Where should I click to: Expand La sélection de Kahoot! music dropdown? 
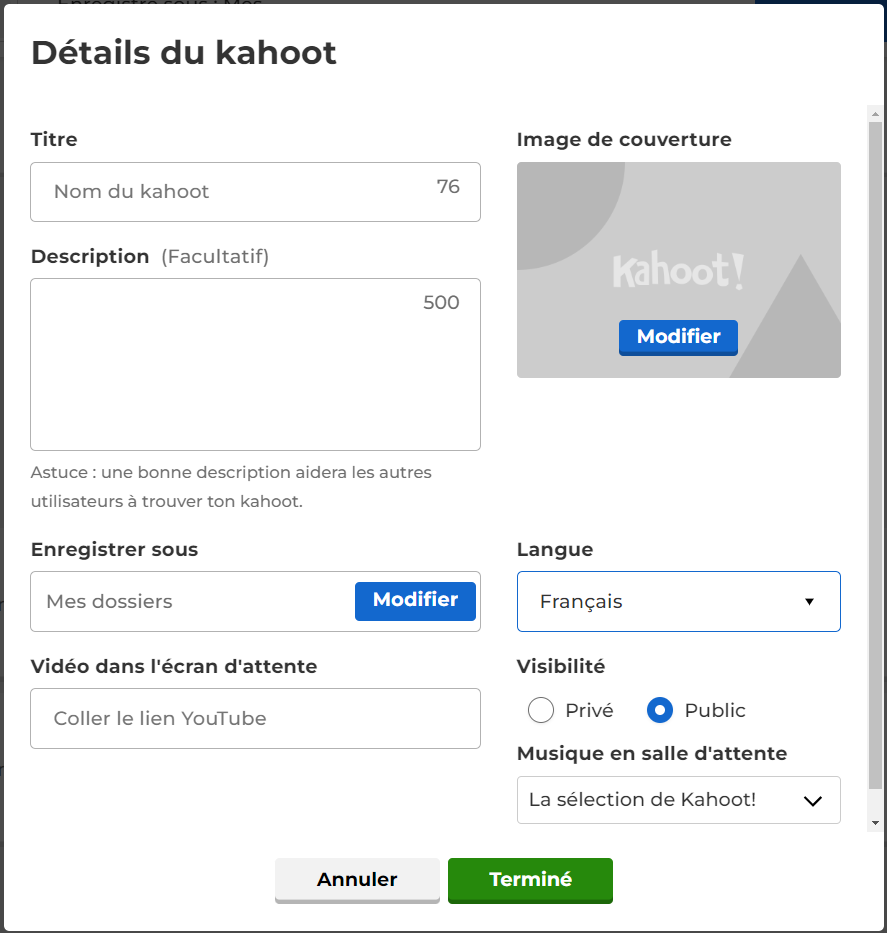point(679,800)
